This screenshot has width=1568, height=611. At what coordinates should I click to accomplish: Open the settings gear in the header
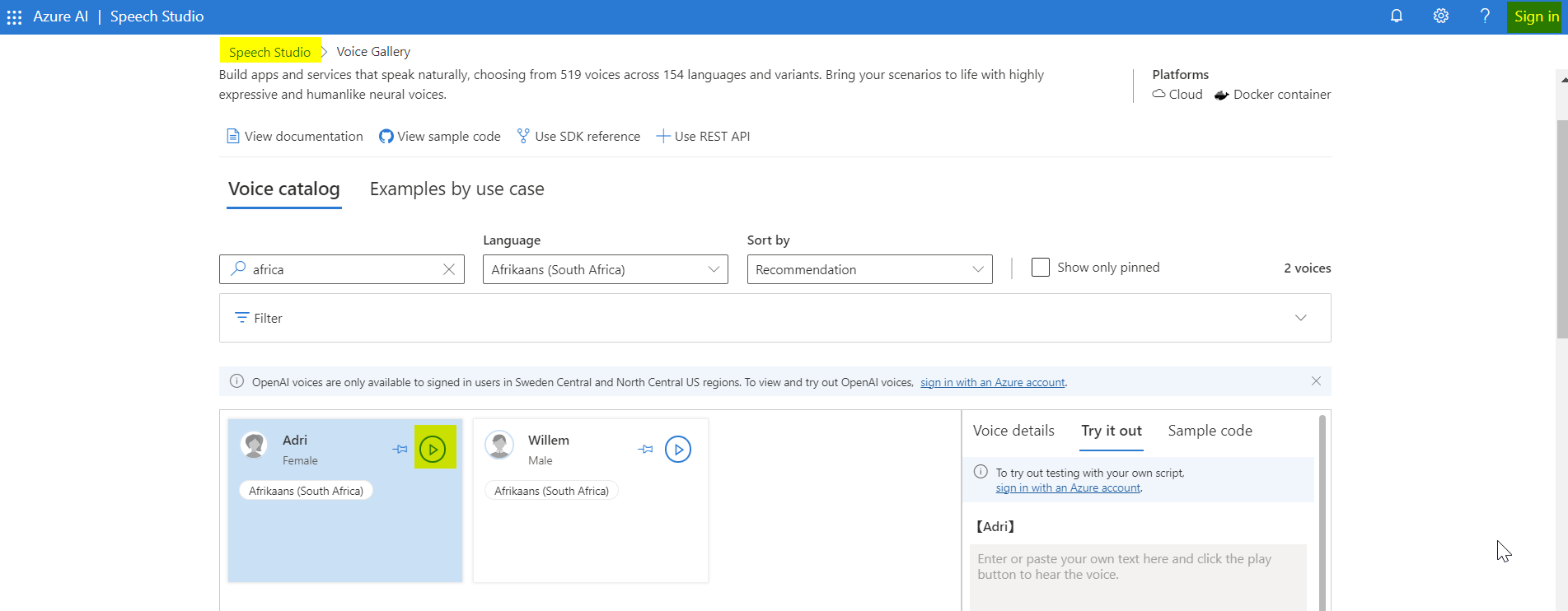pyautogui.click(x=1441, y=16)
